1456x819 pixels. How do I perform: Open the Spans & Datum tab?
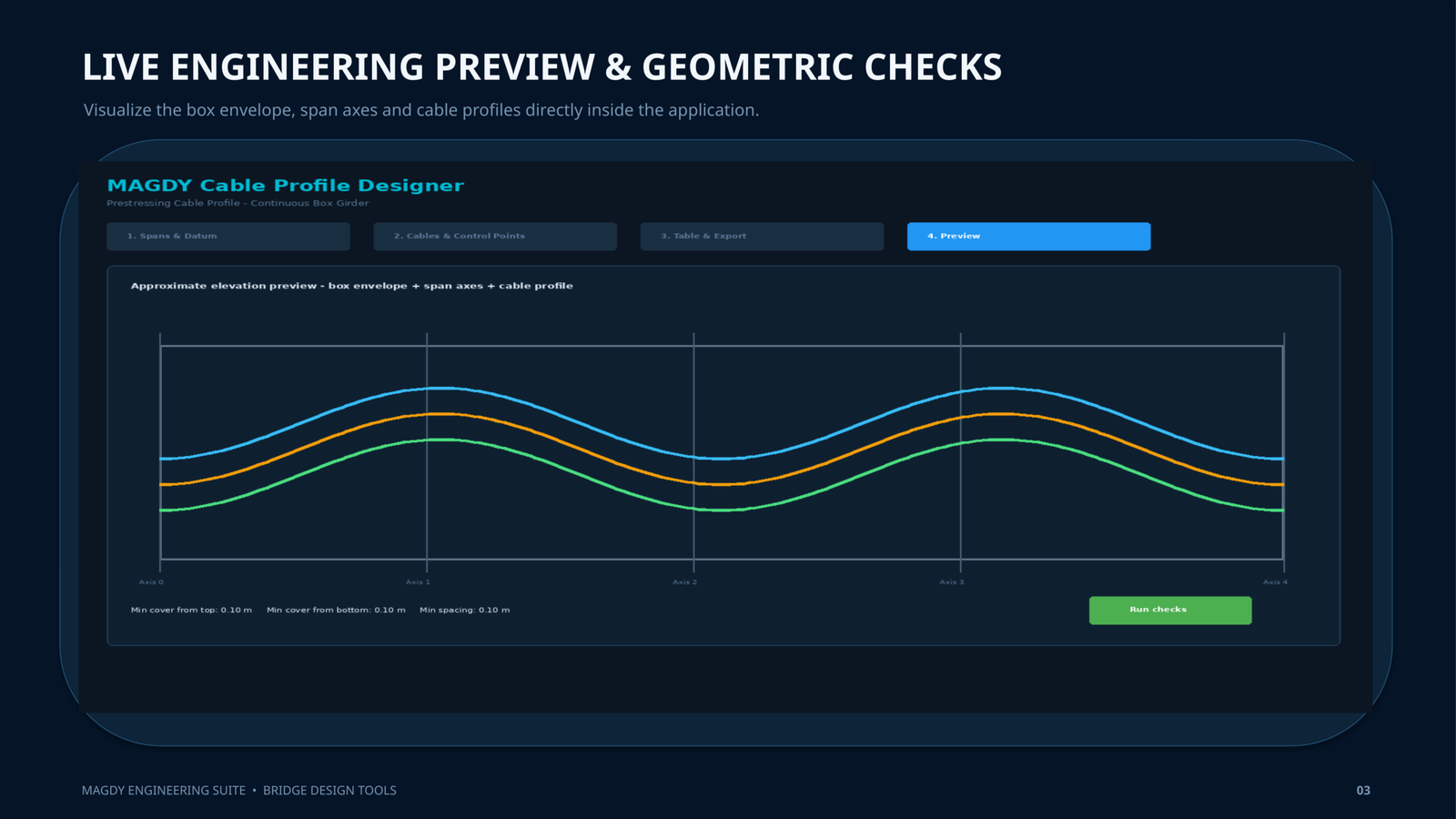228,237
